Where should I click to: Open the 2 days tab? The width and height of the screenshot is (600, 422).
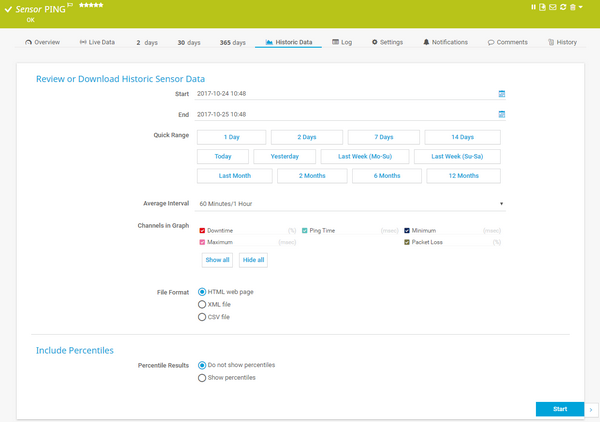point(147,42)
